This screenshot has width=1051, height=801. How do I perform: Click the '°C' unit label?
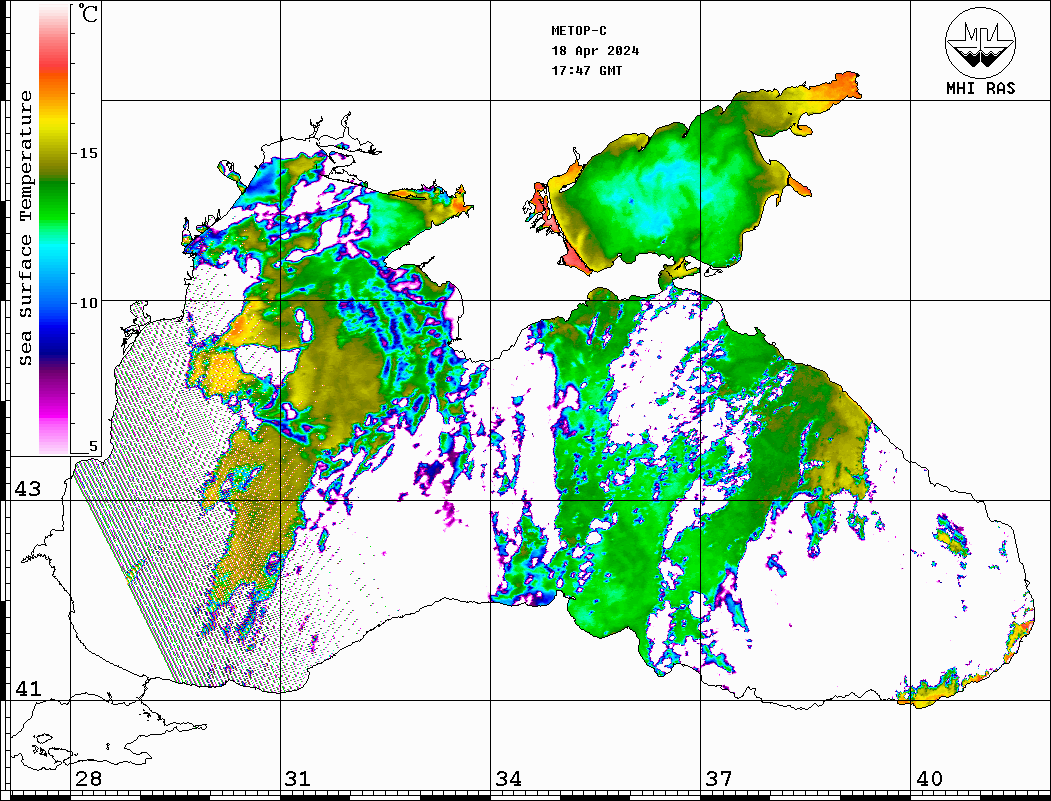[88, 13]
